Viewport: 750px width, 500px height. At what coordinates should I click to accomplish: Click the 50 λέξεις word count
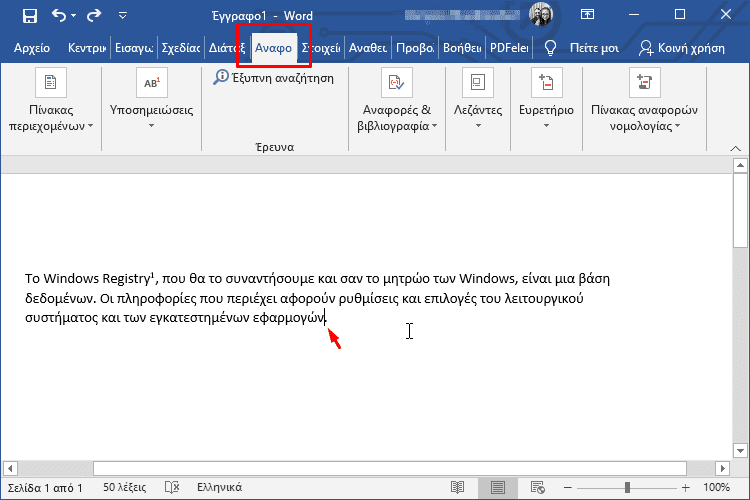pos(124,488)
